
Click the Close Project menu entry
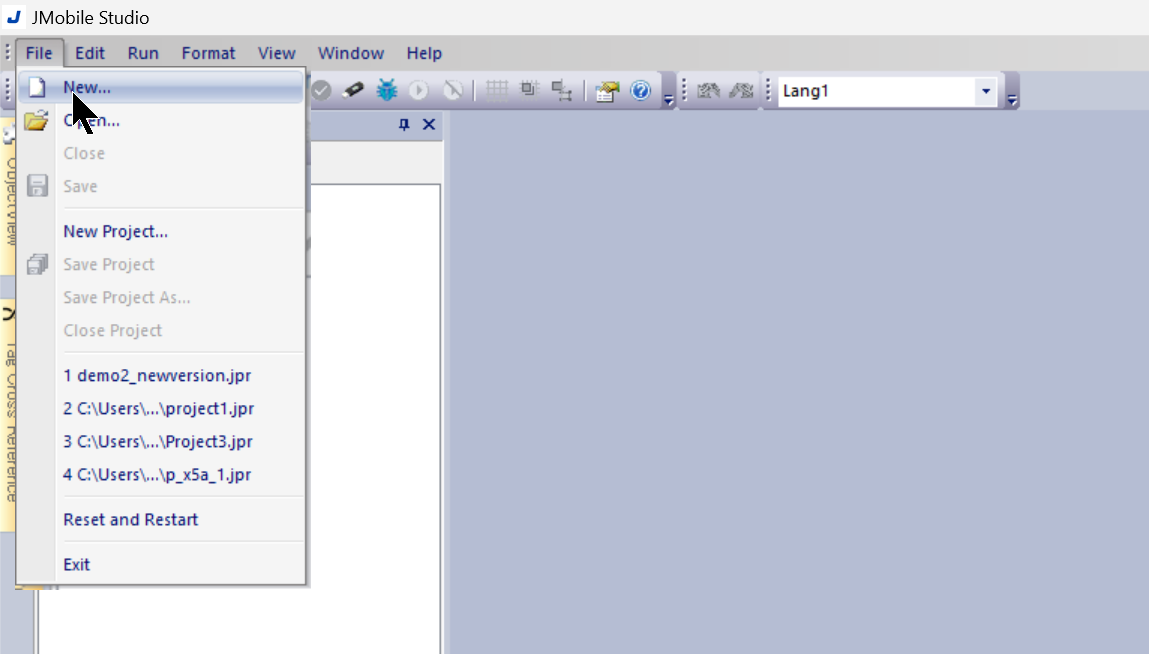click(161, 330)
